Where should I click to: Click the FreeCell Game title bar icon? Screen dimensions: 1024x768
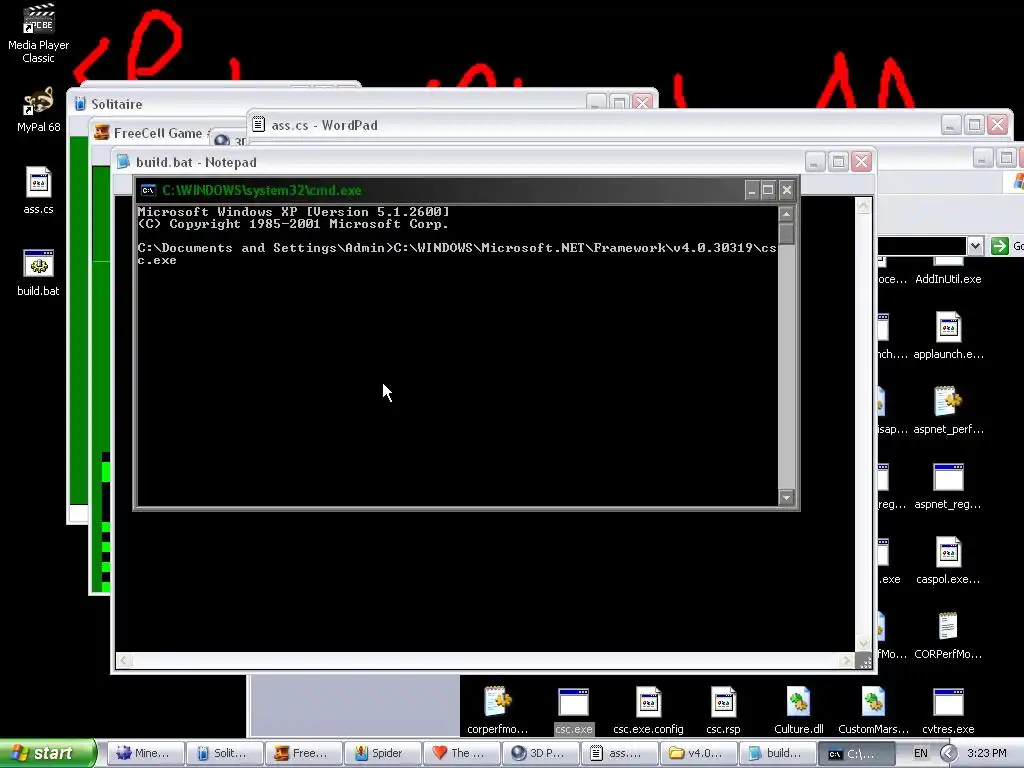101,133
